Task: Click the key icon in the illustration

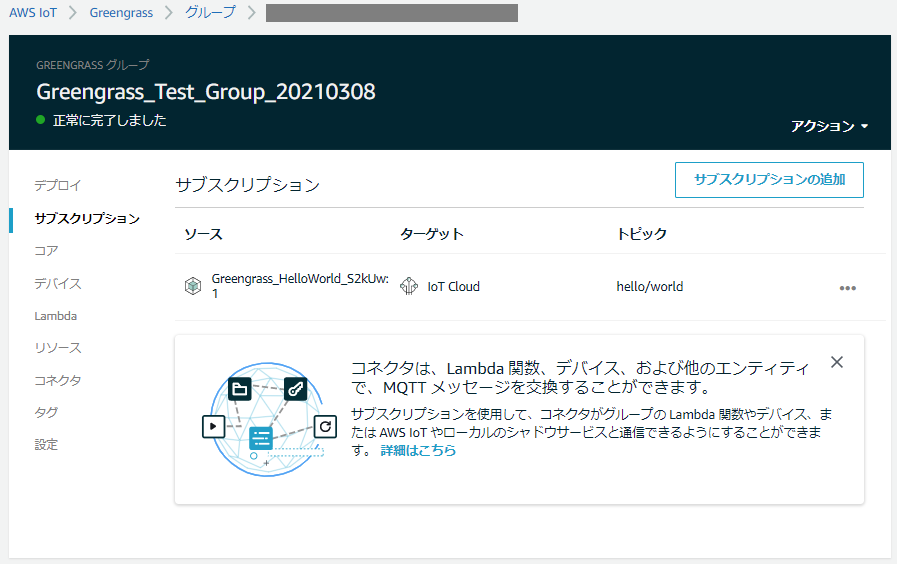Action: pos(295,390)
